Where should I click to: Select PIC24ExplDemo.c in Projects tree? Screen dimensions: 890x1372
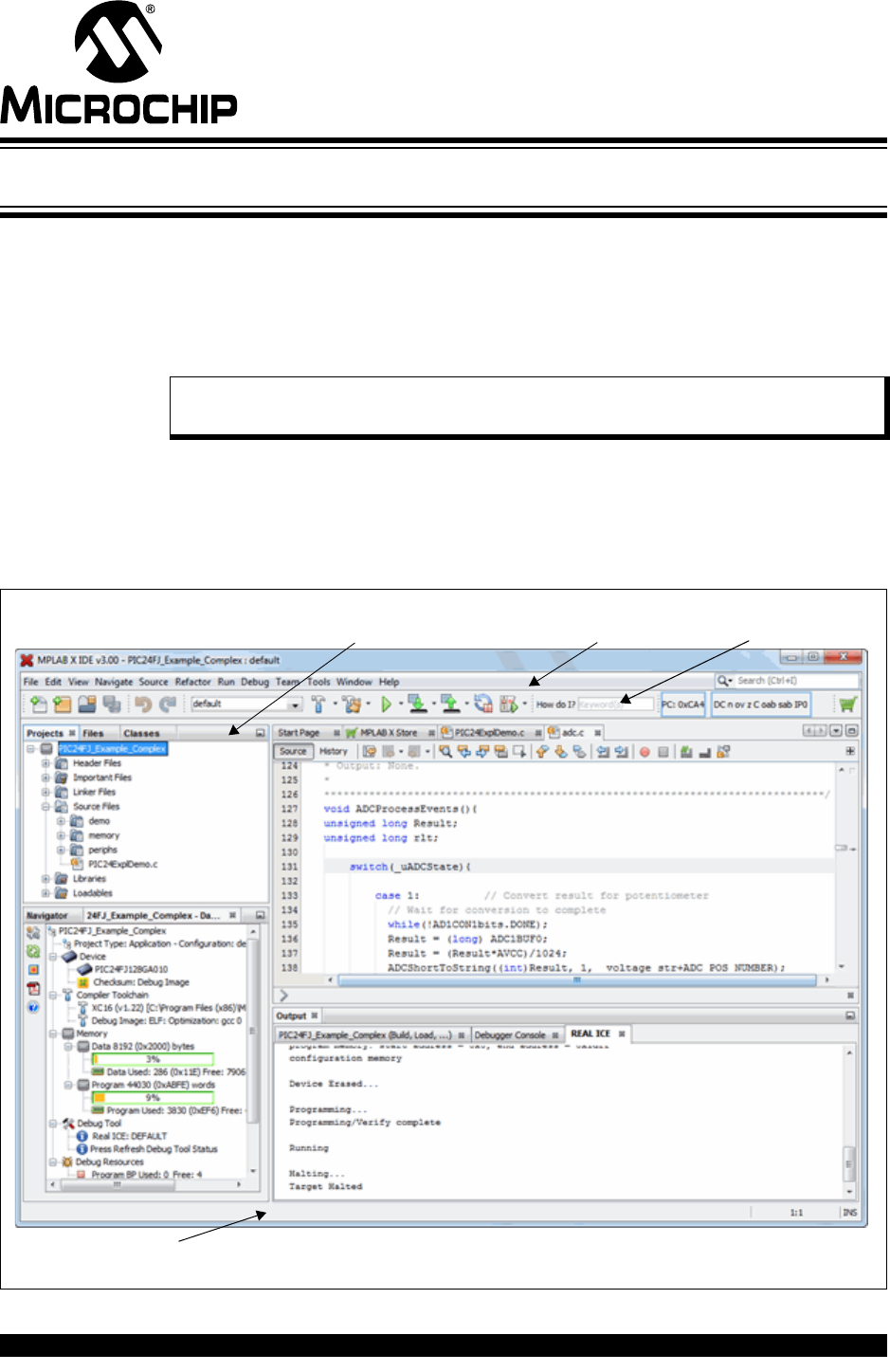[x=122, y=865]
